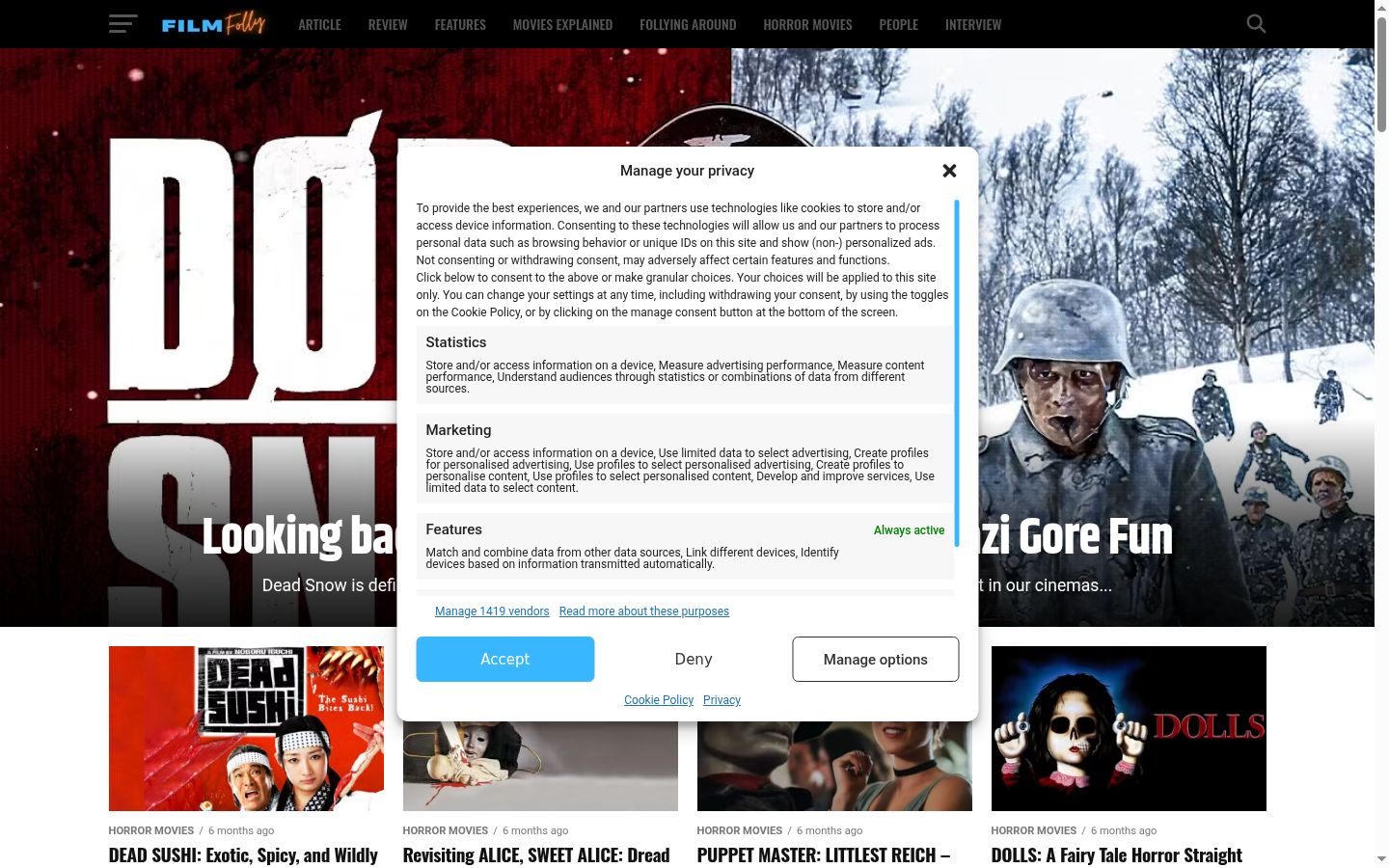Expand the Features consent category
This screenshot has width=1389, height=868.
(685, 546)
